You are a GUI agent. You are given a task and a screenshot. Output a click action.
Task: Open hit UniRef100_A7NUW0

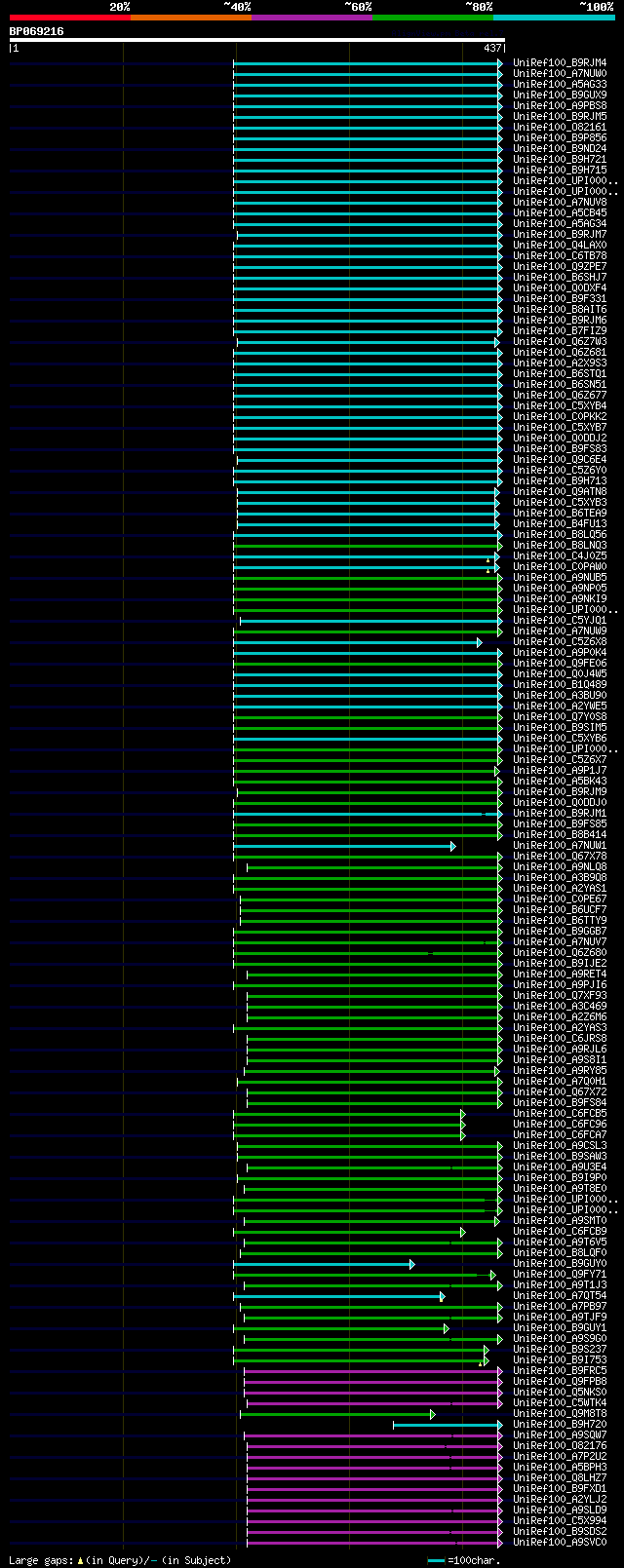(x=560, y=74)
